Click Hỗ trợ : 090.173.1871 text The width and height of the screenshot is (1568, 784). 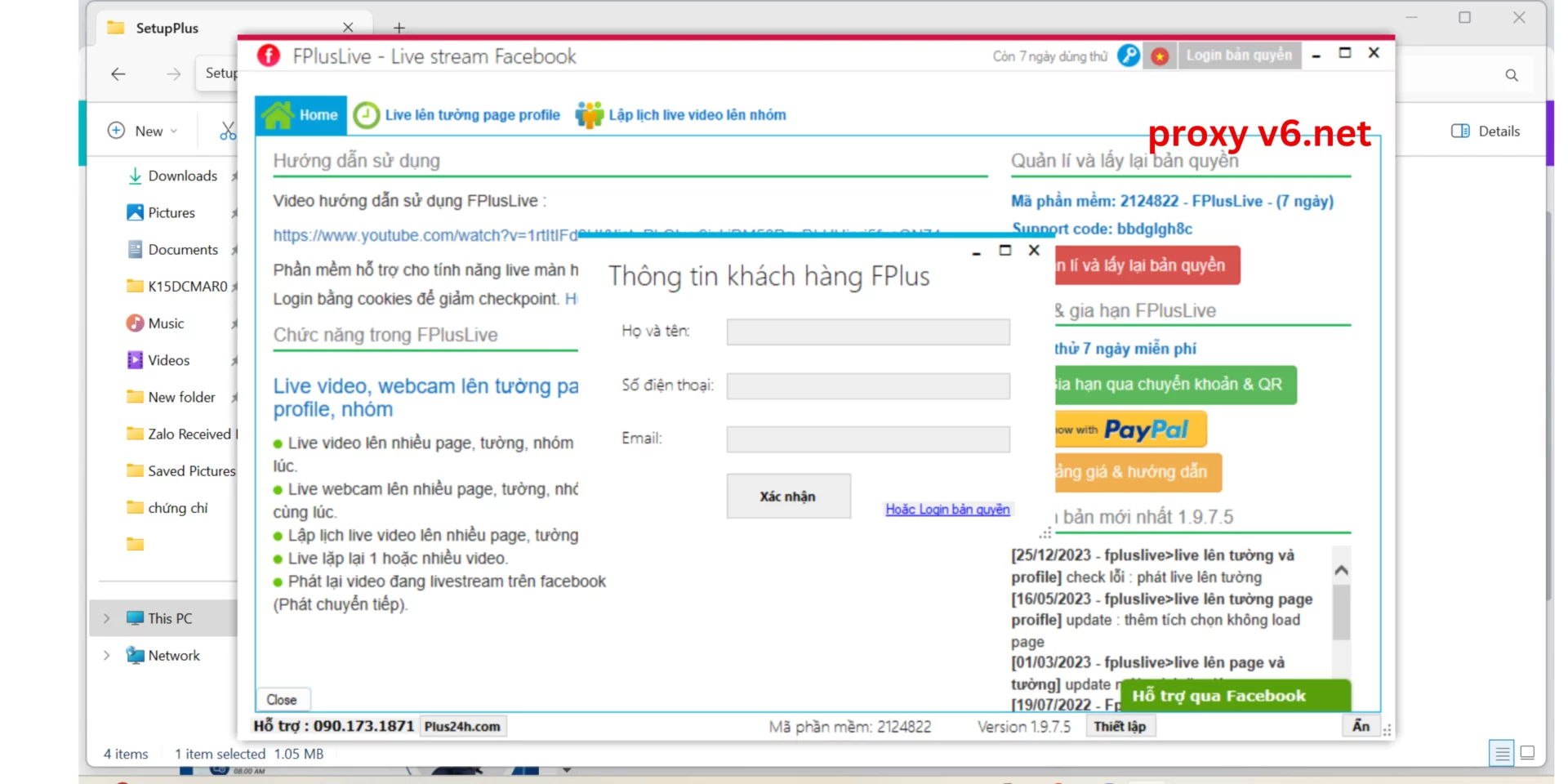pyautogui.click(x=334, y=726)
